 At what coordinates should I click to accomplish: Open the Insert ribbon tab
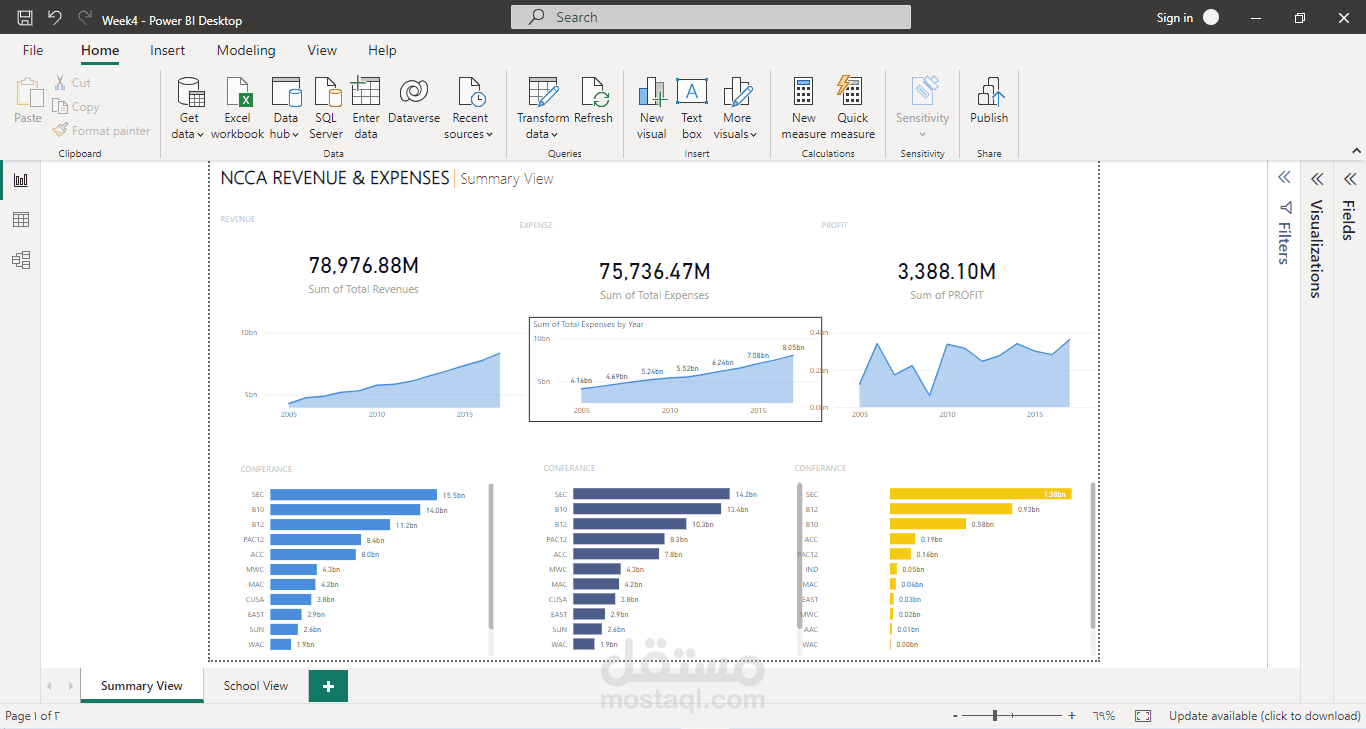pyautogui.click(x=168, y=50)
